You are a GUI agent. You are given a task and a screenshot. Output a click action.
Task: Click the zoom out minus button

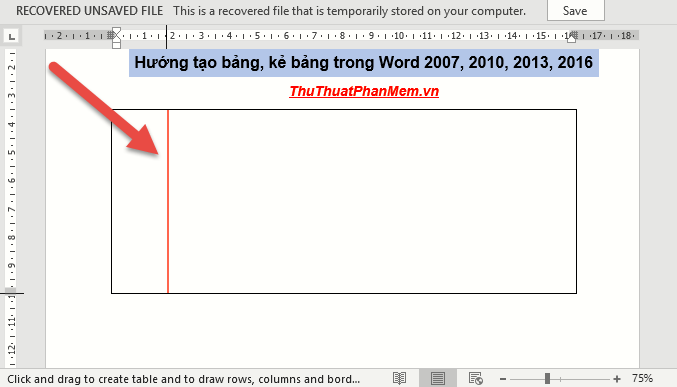pyautogui.click(x=503, y=379)
